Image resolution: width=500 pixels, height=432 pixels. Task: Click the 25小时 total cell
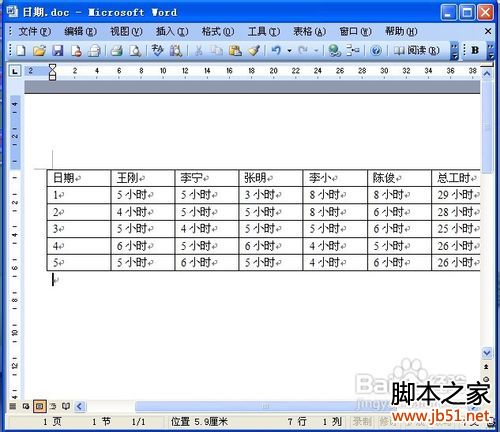click(x=456, y=229)
